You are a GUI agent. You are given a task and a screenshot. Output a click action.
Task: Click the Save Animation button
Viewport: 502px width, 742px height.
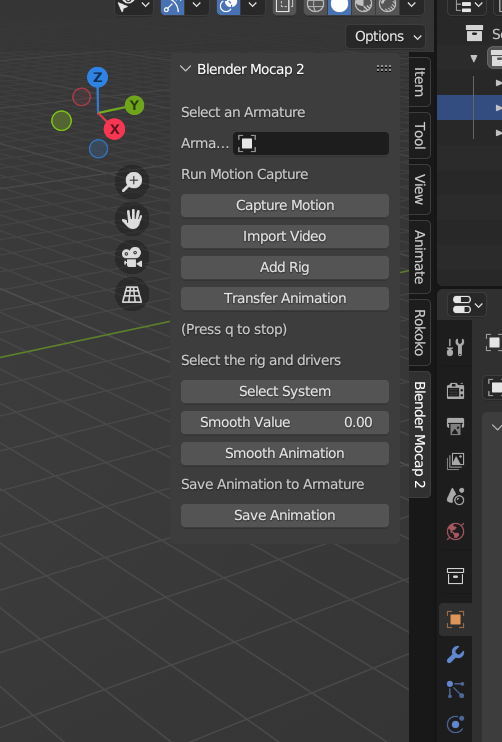tap(285, 515)
